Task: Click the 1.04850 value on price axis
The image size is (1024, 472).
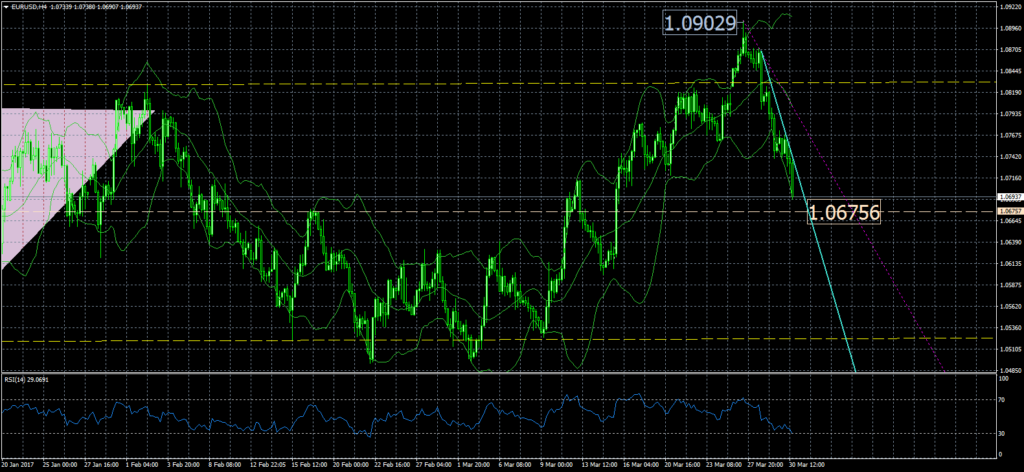Action: click(x=1008, y=371)
